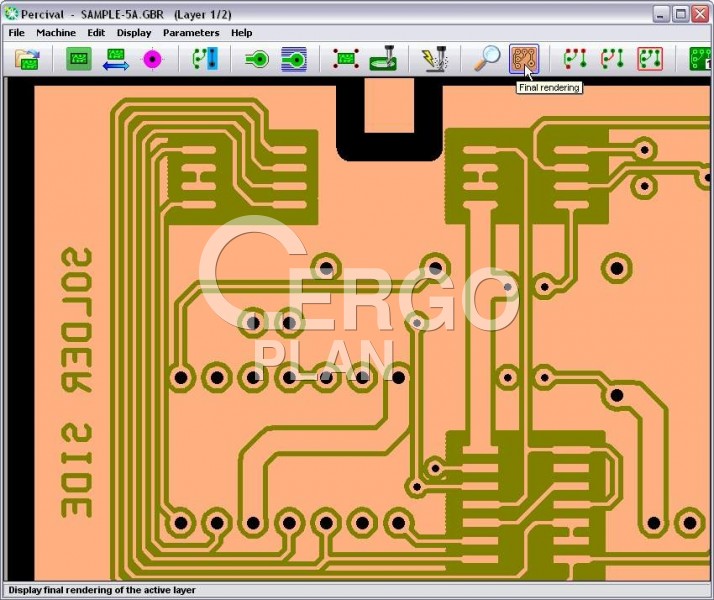Open the Parameters menu
Screen dimensions: 714x600
coord(191,33)
